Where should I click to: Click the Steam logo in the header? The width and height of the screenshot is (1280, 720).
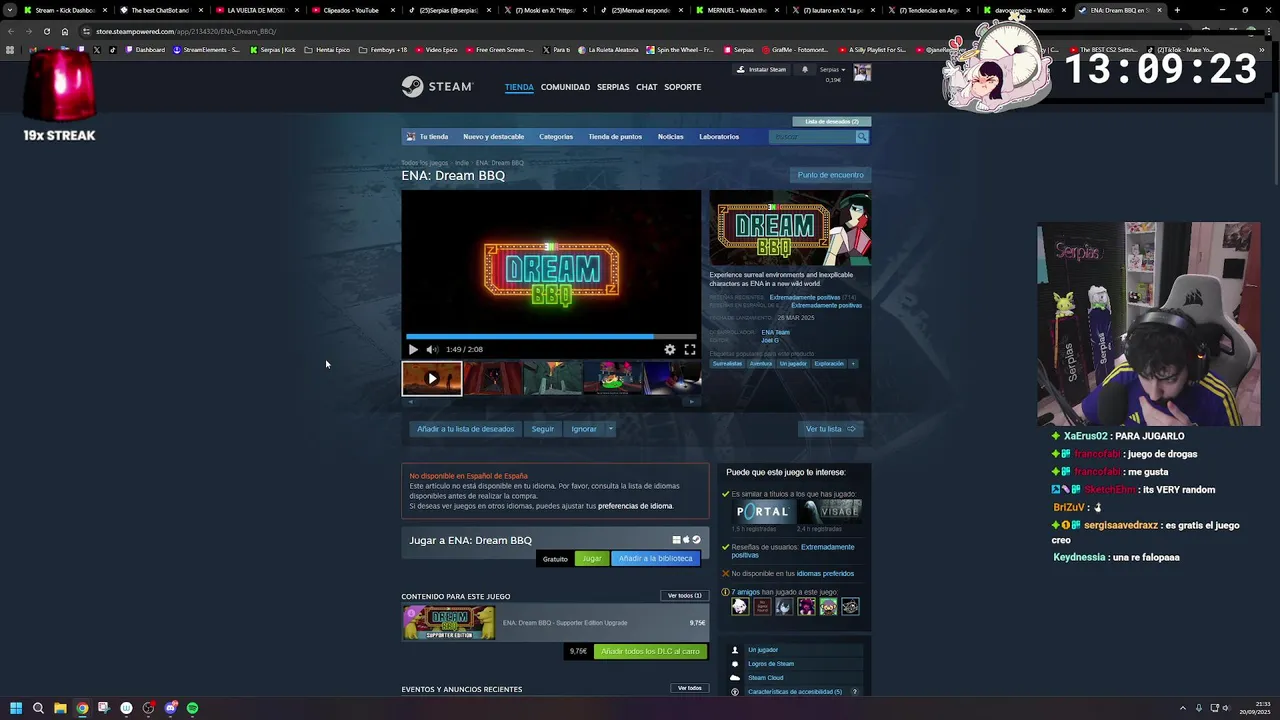click(437, 87)
